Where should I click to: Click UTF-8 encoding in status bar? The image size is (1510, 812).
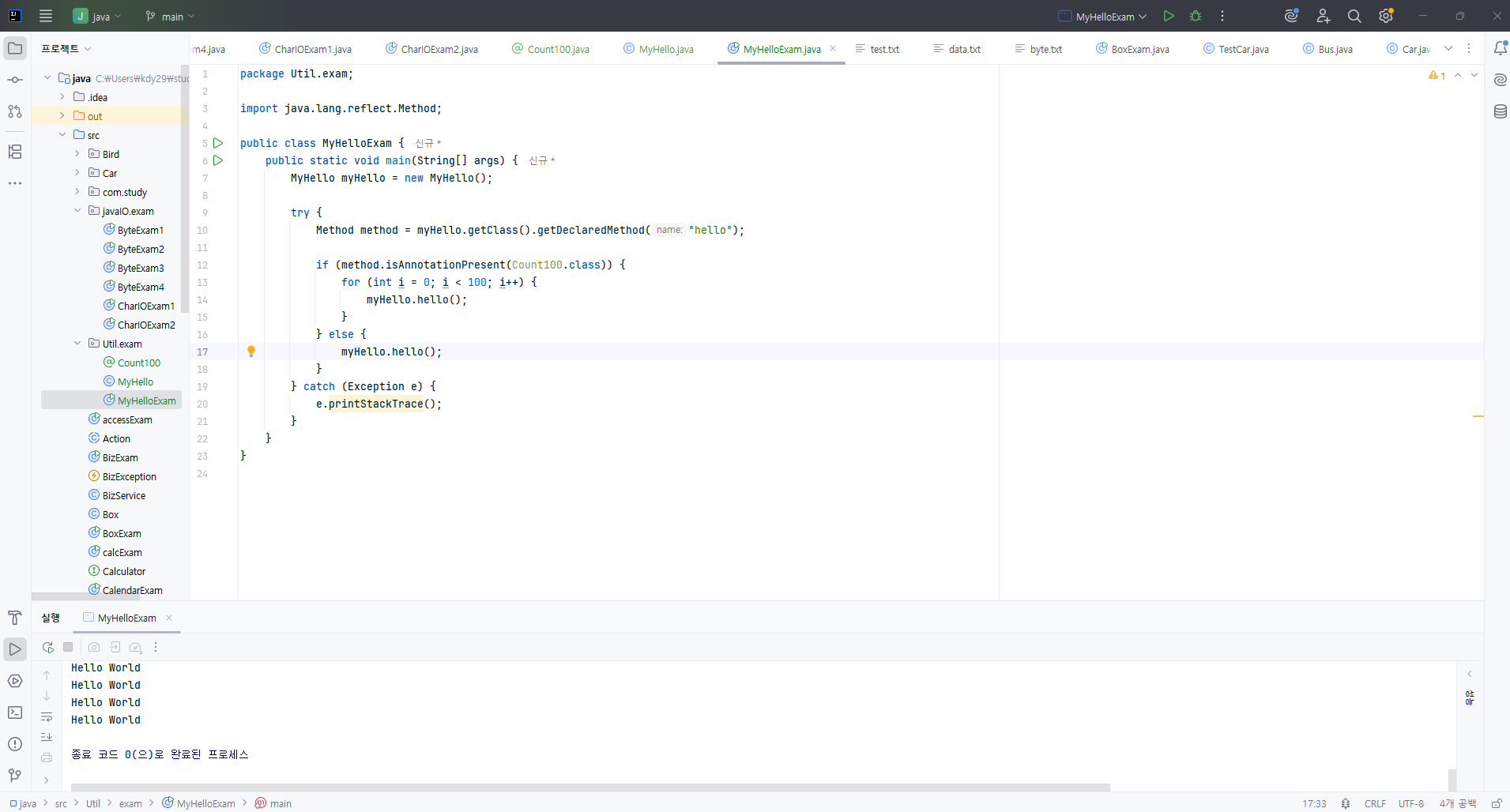tap(1411, 803)
